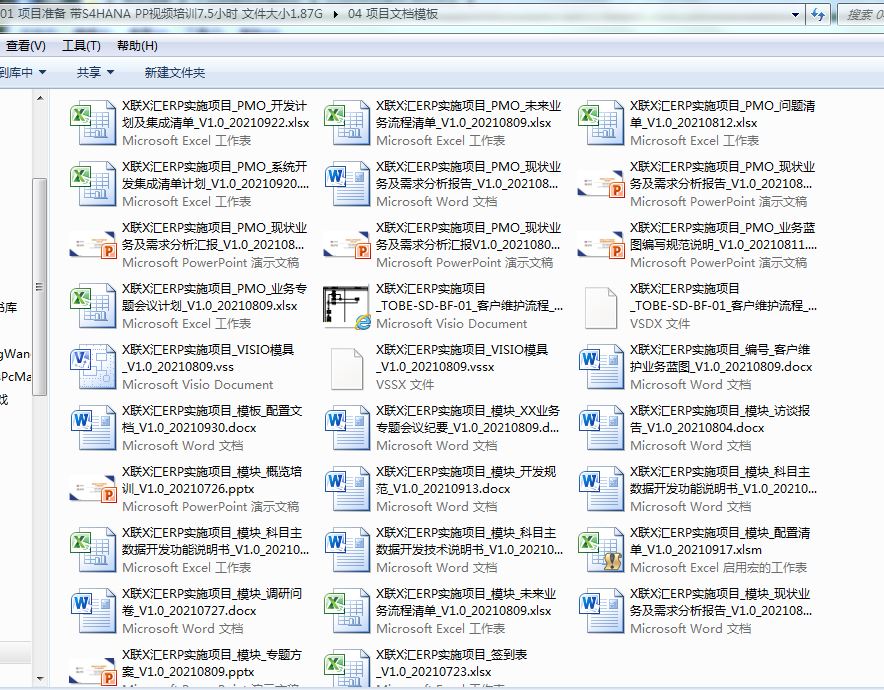Expand the 共享 dropdown in the toolbar
The image size is (884, 690).
tap(95, 72)
